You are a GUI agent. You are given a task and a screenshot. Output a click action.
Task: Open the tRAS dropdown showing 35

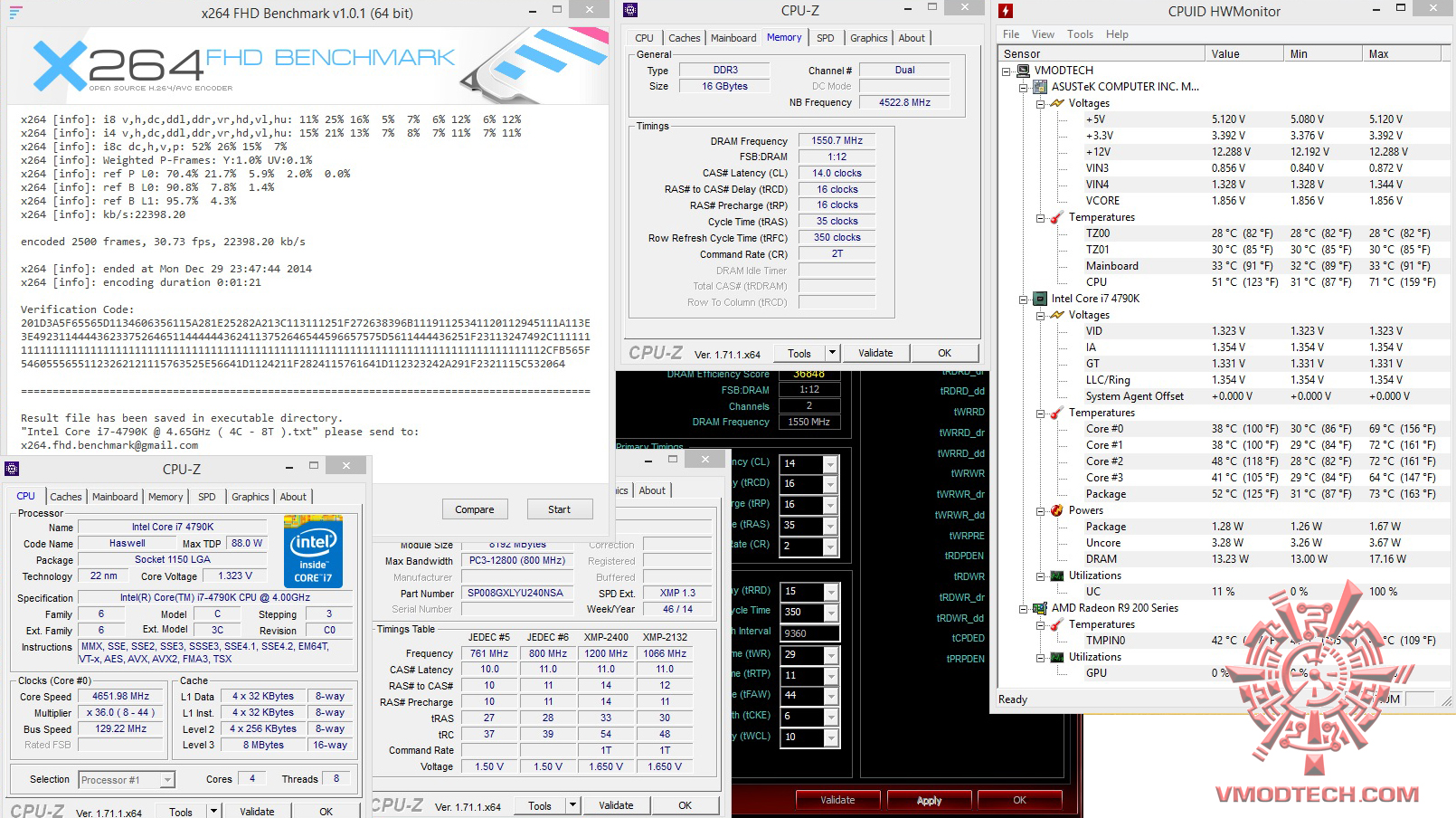coord(830,526)
